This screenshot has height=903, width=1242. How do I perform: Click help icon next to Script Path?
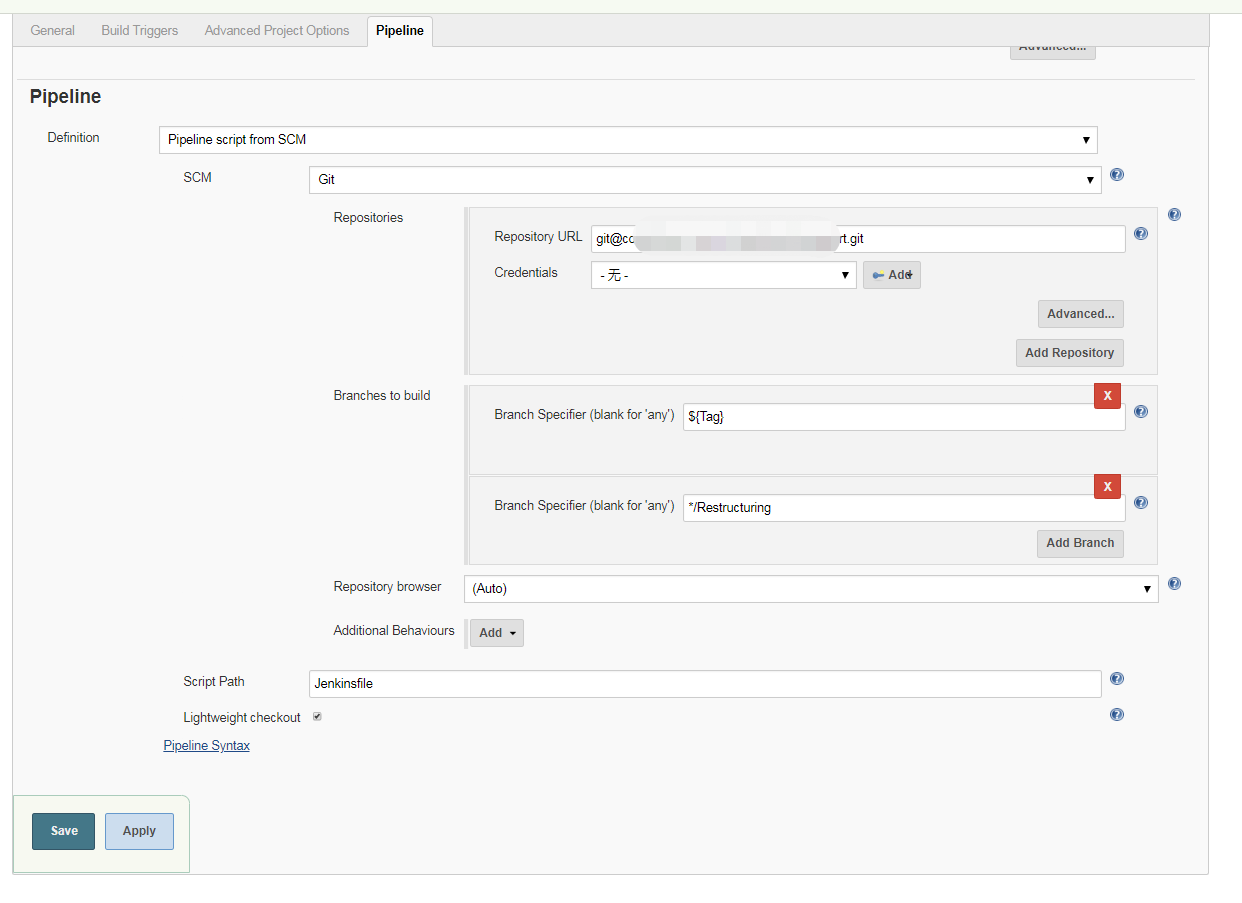(x=1117, y=679)
